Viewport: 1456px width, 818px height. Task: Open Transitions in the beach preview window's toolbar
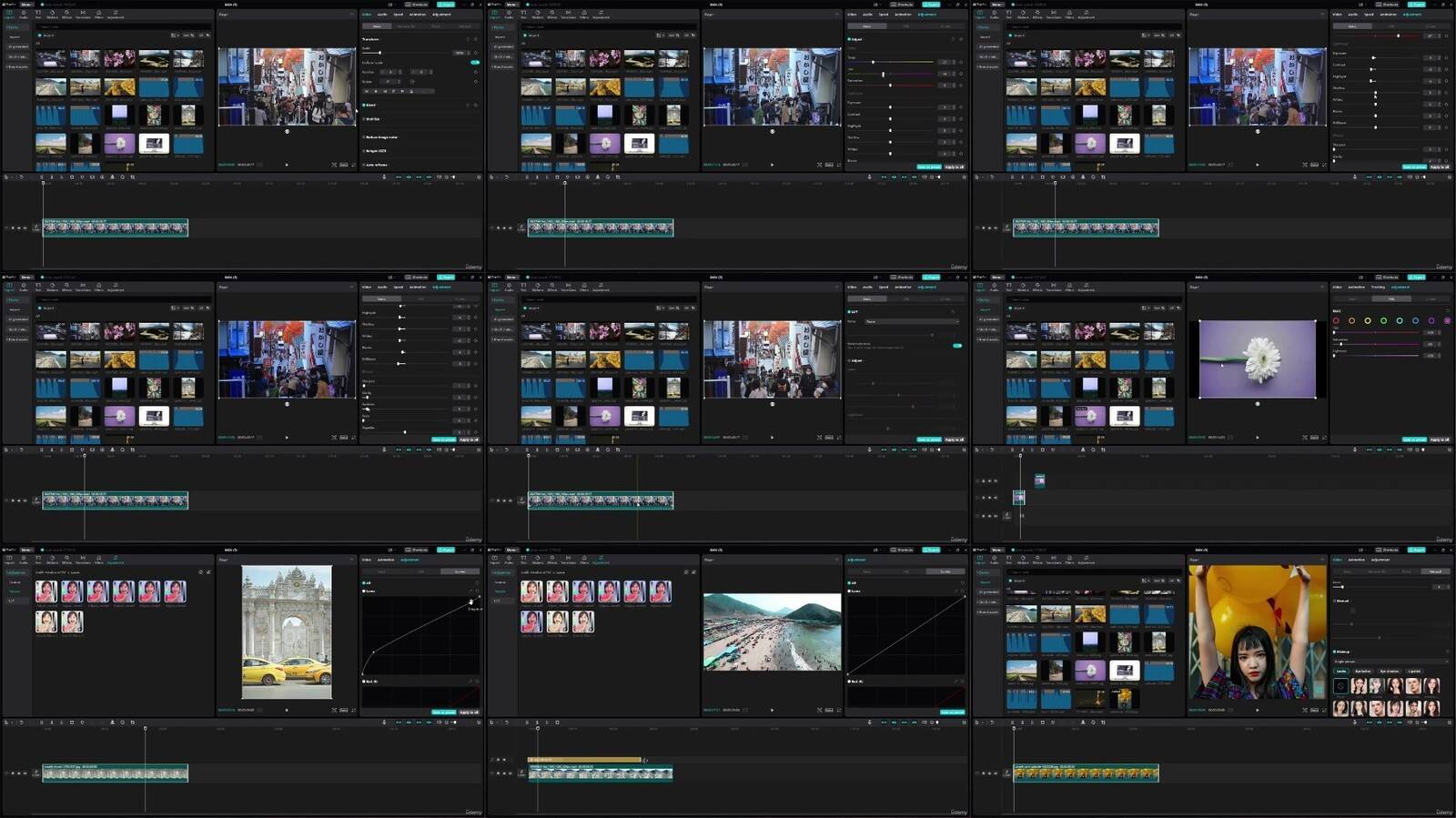[x=568, y=560]
